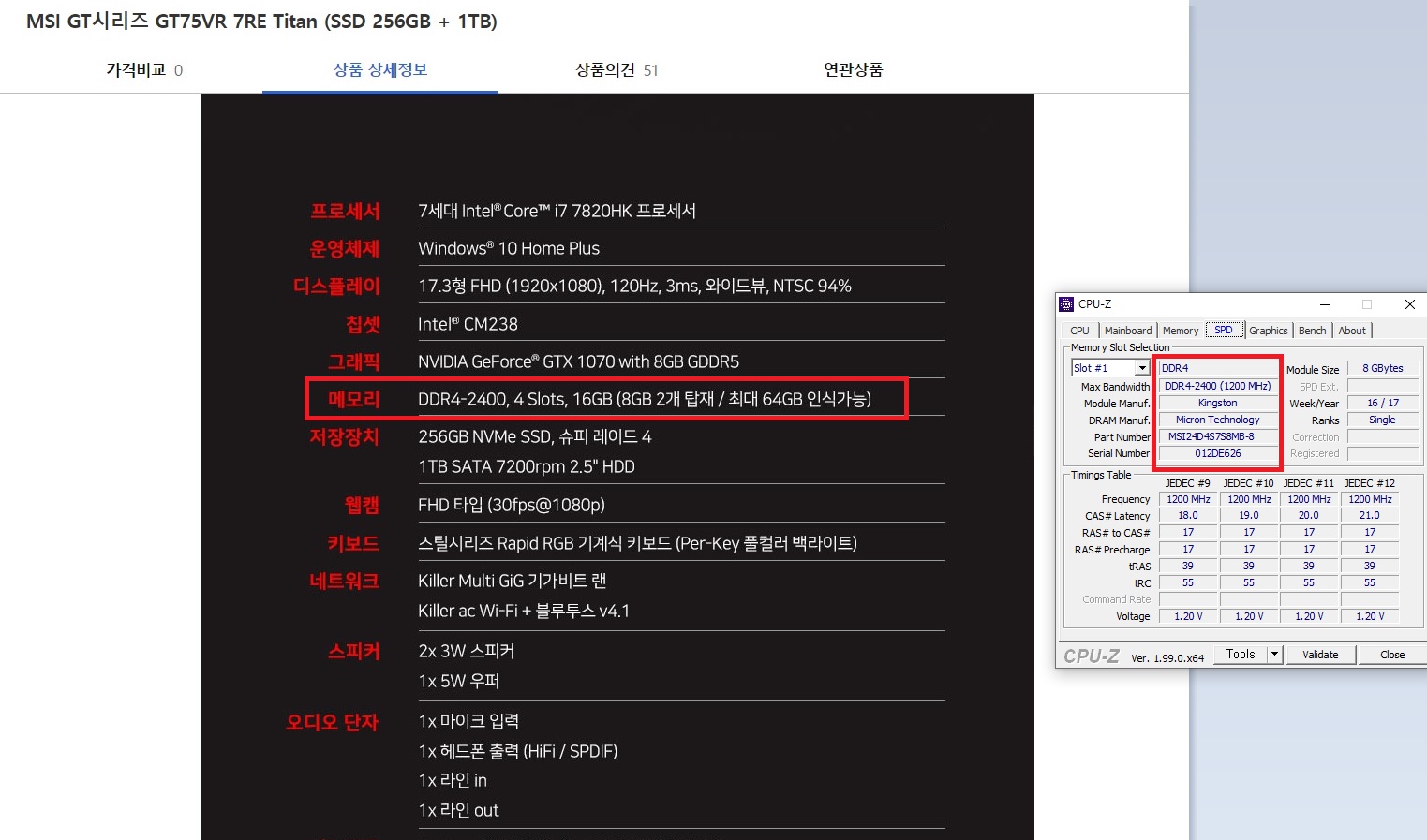Click the Close button in CPU-Z
The image size is (1427, 840).
[1392, 655]
